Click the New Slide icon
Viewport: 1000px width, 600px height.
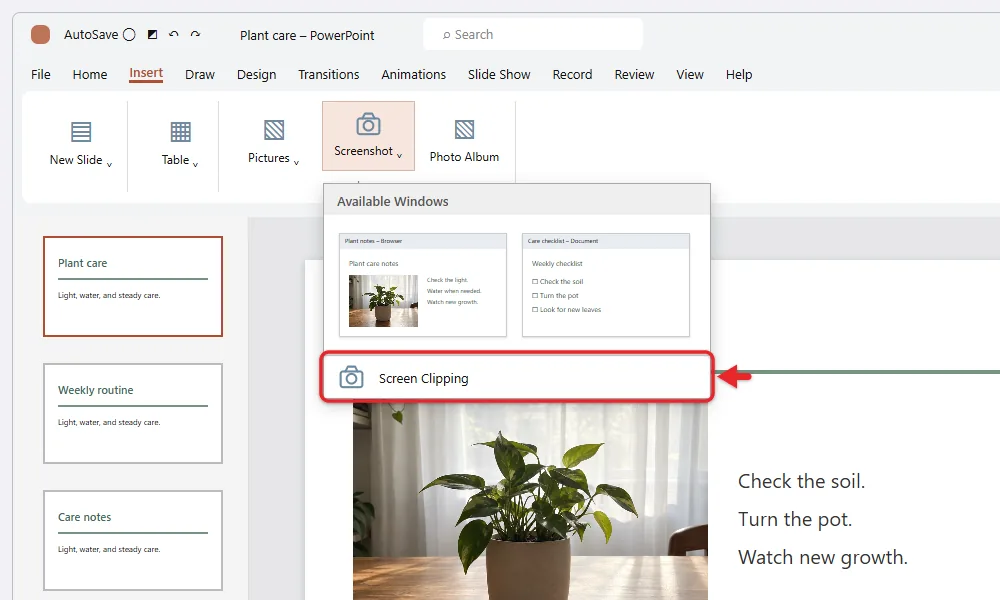click(x=81, y=132)
